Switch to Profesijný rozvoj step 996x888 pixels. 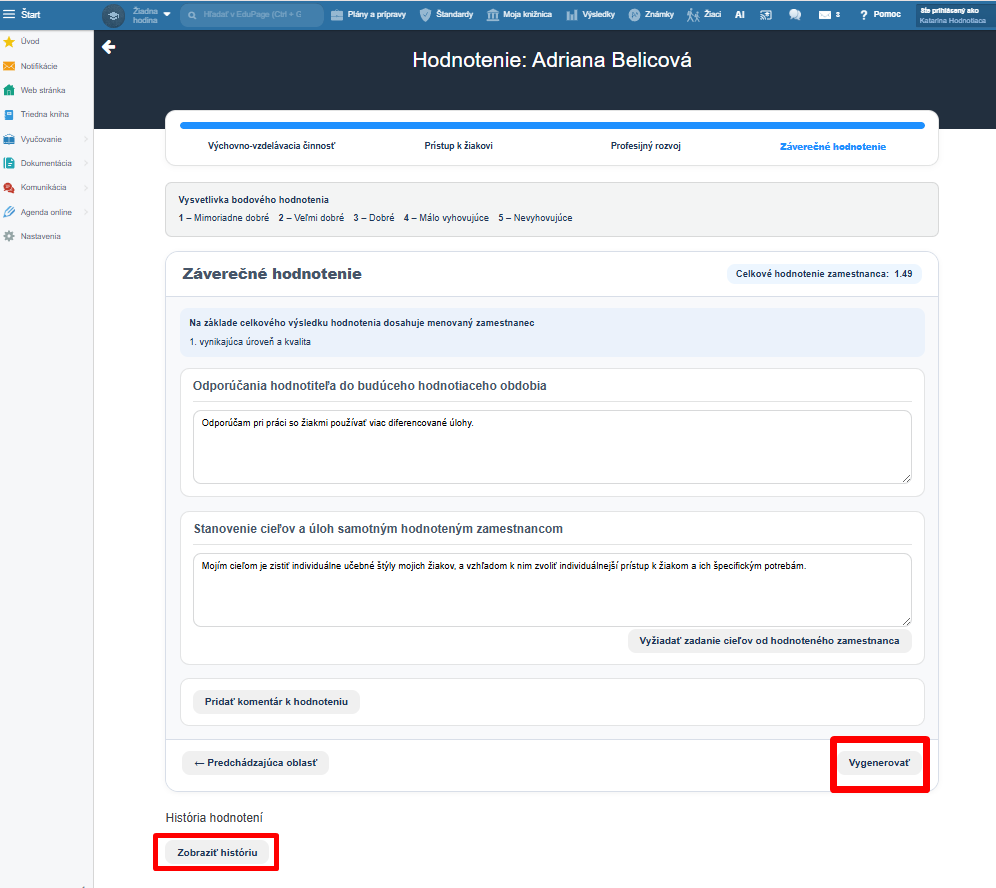pos(645,146)
